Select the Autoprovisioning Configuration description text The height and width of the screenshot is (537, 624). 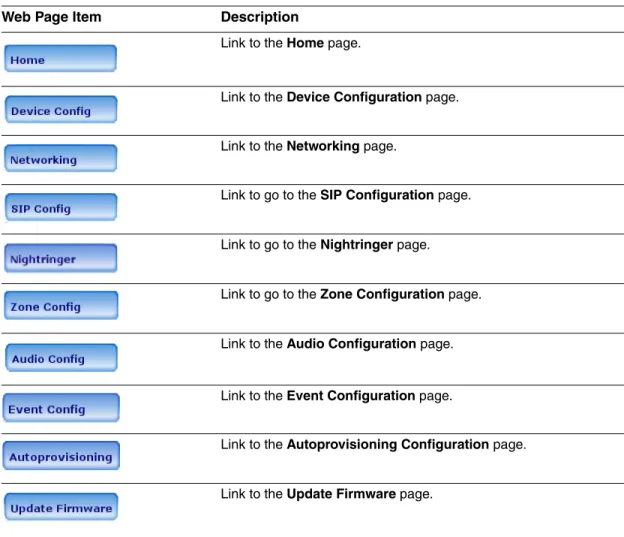tap(373, 444)
